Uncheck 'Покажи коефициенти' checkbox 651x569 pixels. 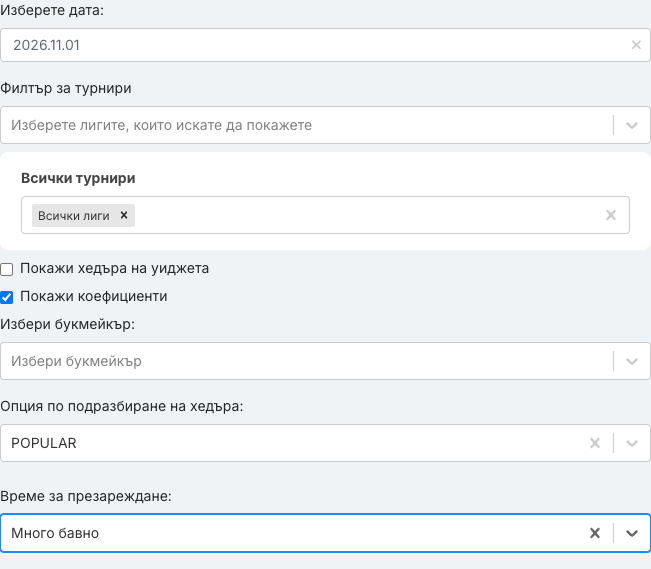click(7, 297)
